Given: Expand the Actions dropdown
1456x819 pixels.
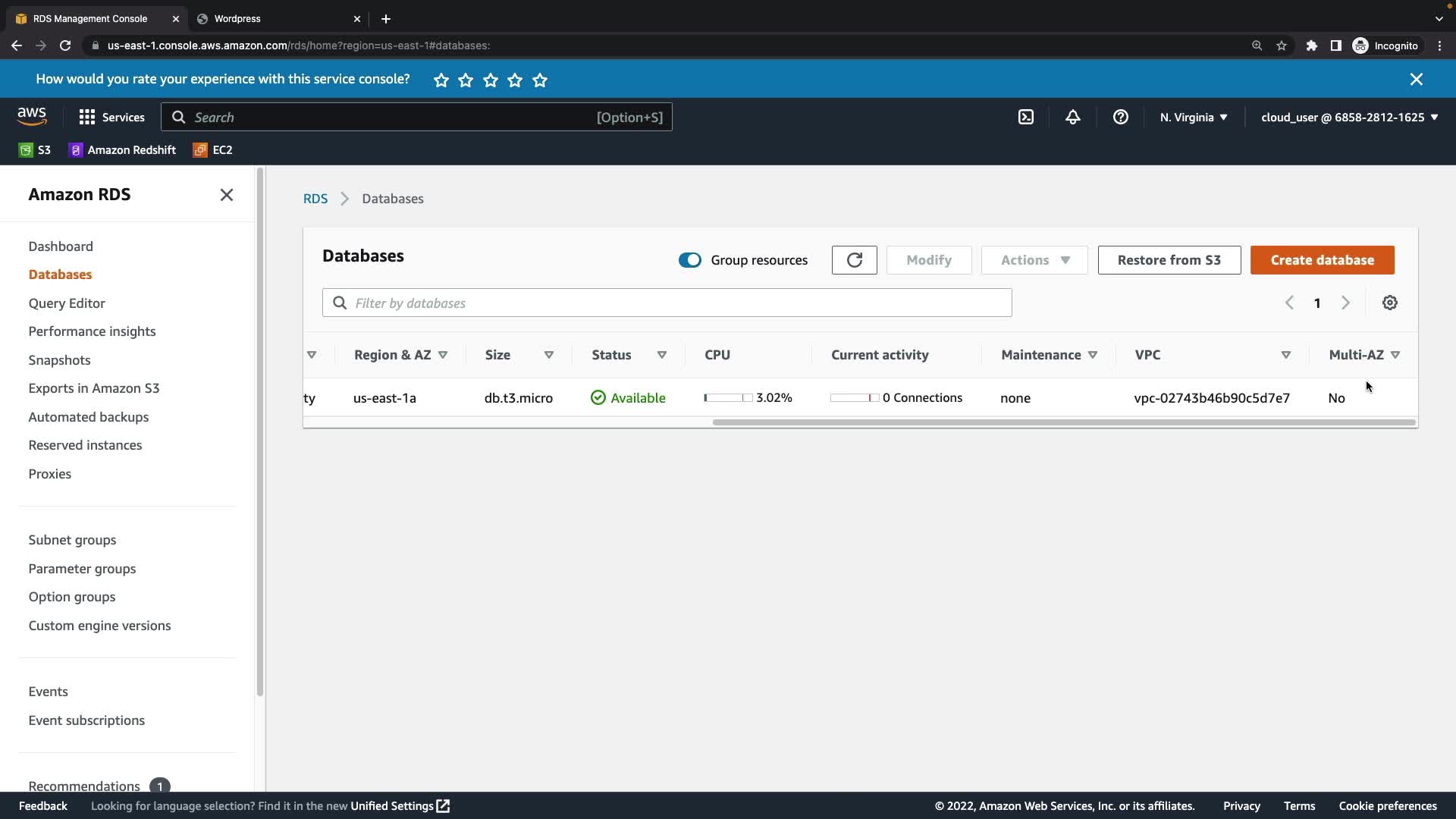Looking at the screenshot, I should (1034, 260).
